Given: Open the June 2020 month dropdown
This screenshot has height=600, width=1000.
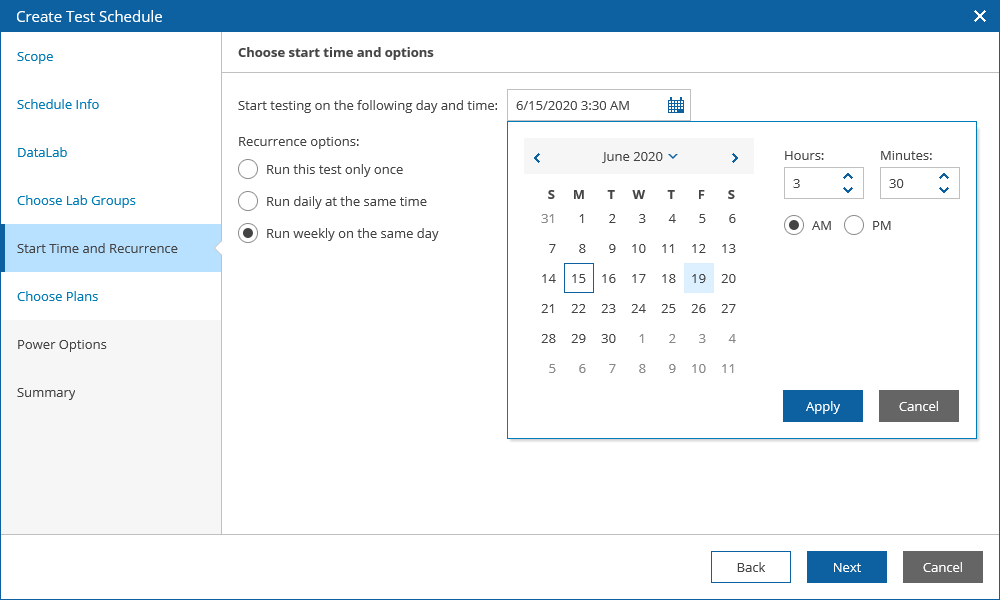Looking at the screenshot, I should [640, 157].
